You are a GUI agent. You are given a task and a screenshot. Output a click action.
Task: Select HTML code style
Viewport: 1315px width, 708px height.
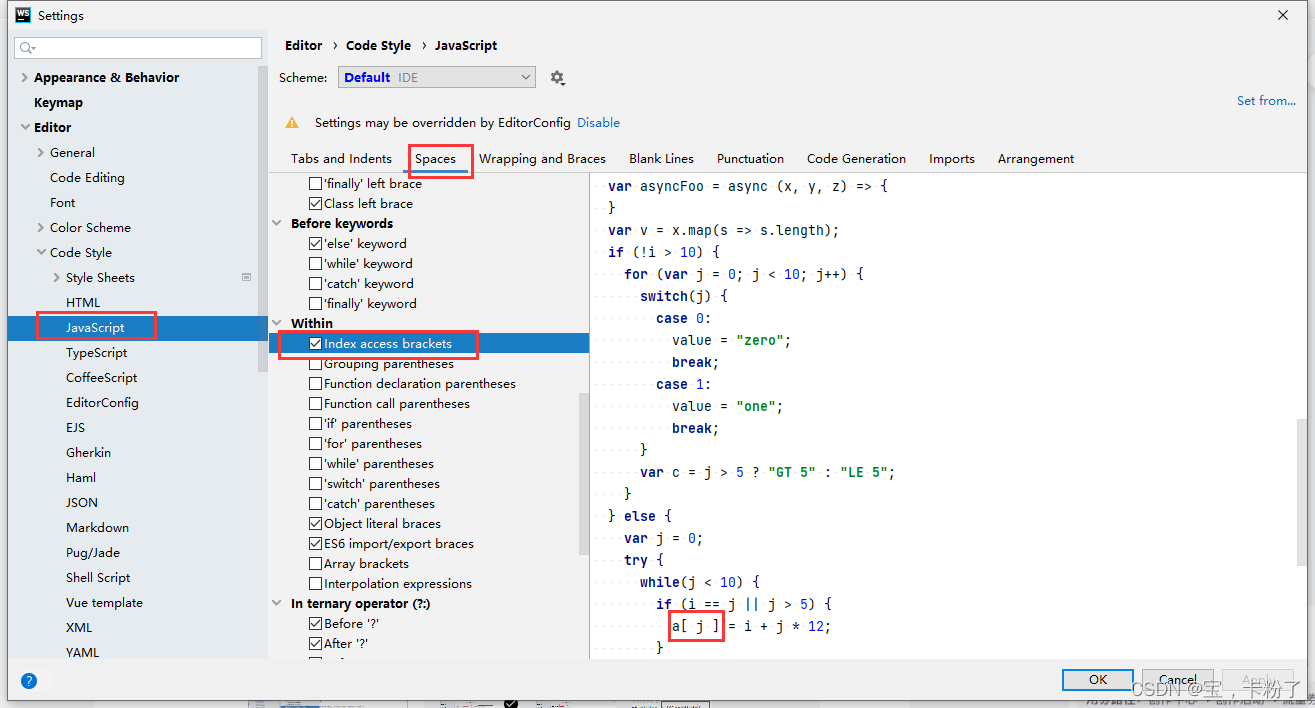pos(83,303)
